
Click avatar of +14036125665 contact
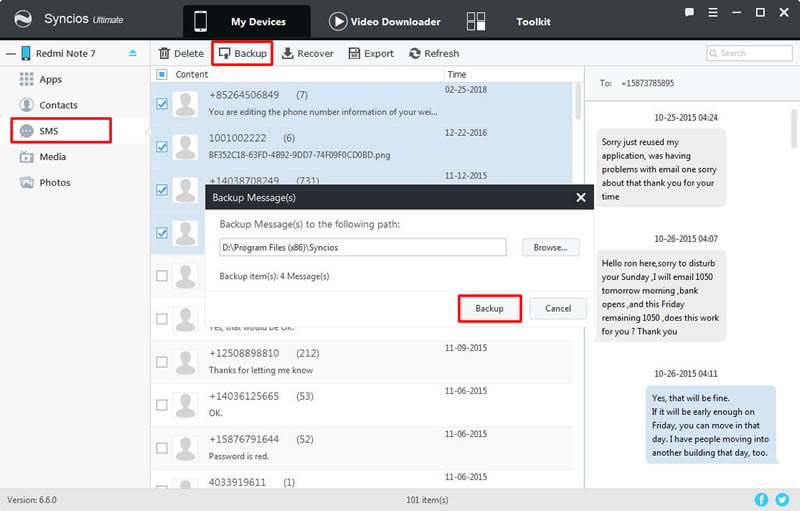185,405
